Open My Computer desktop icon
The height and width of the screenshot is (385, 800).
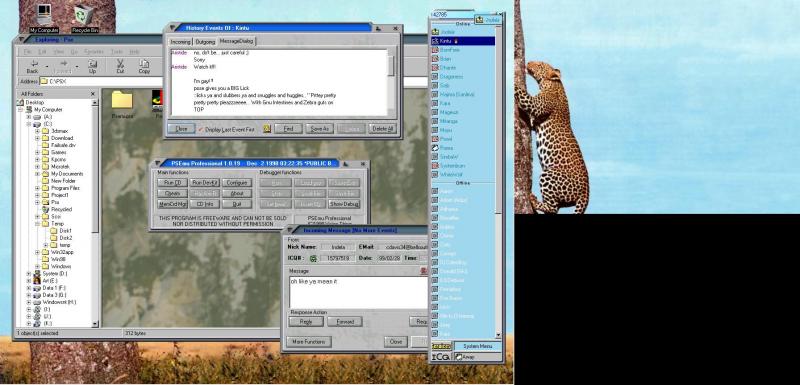(44, 17)
